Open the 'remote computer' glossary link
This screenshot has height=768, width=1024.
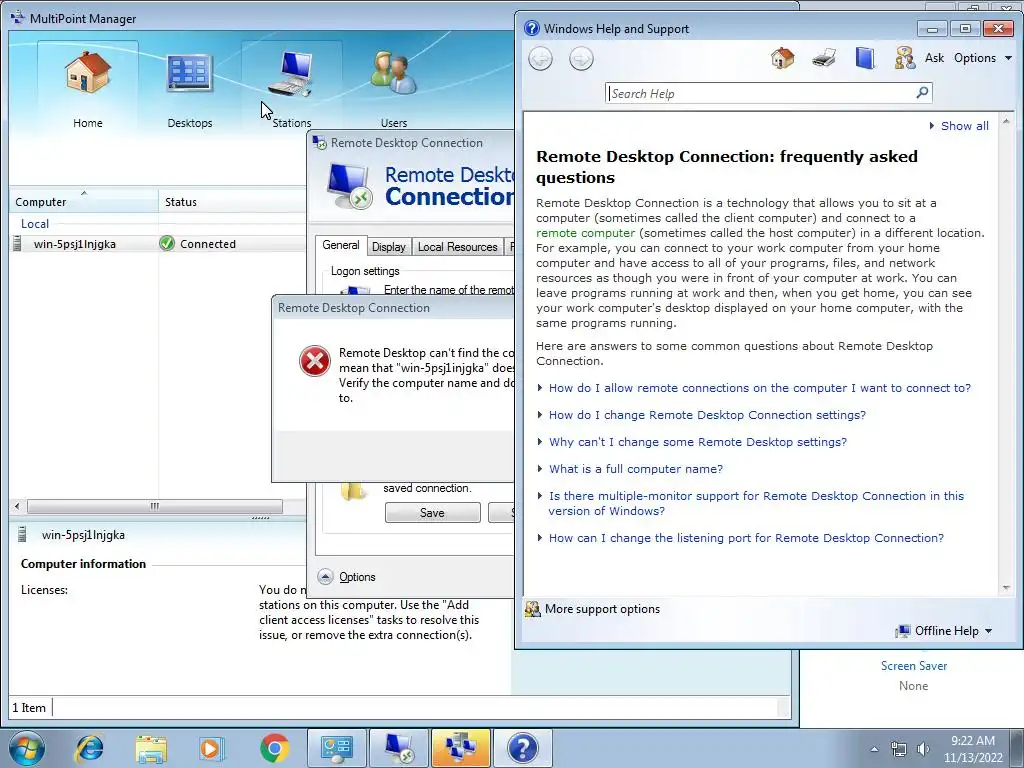pyautogui.click(x=585, y=233)
